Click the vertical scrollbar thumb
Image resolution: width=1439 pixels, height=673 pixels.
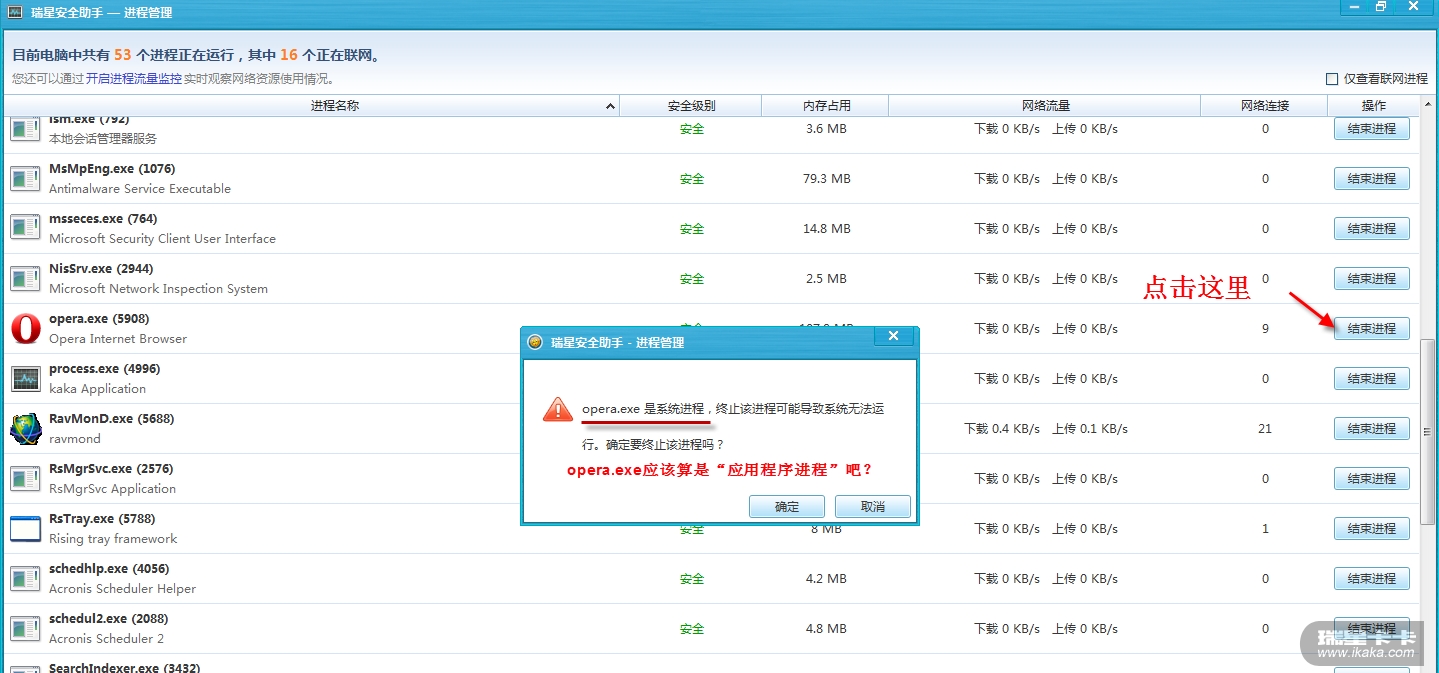(1428, 432)
